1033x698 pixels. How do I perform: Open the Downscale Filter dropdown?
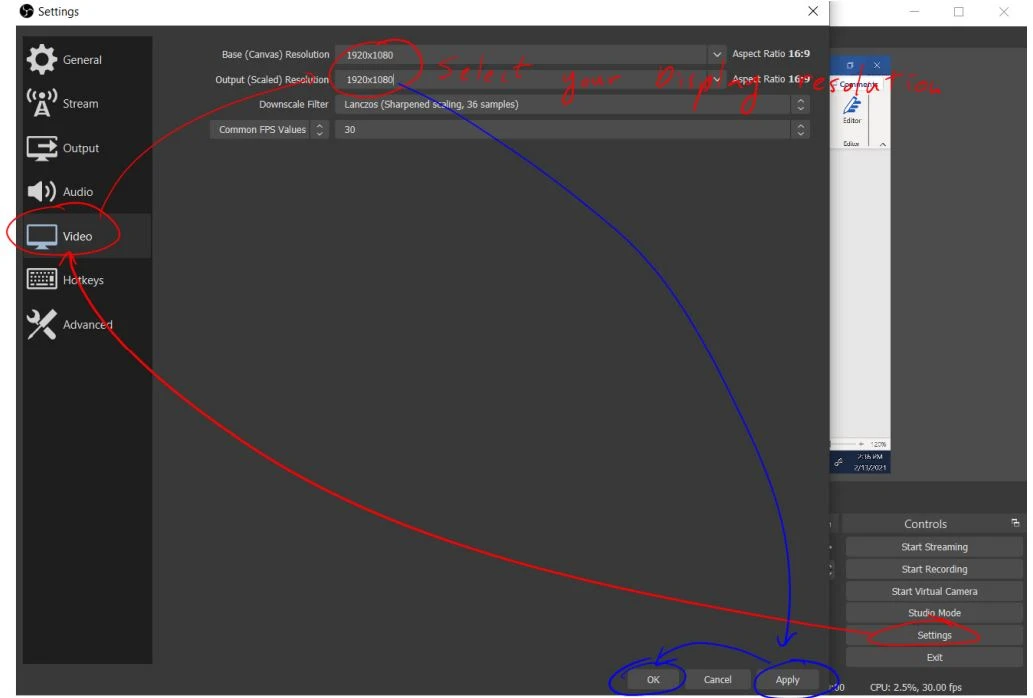point(799,104)
